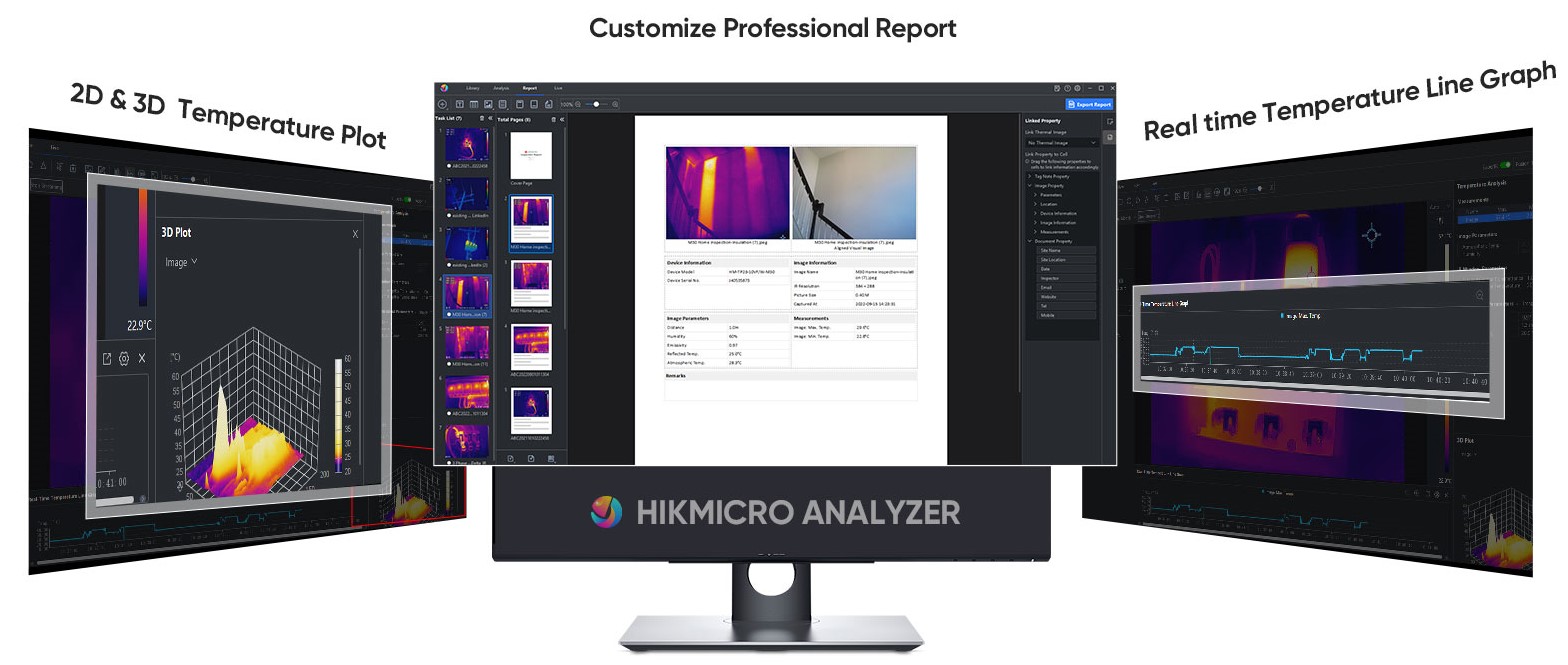Image resolution: width=1568 pixels, height=665 pixels.
Task: Click the thermal image in the report page
Action: click(x=728, y=193)
